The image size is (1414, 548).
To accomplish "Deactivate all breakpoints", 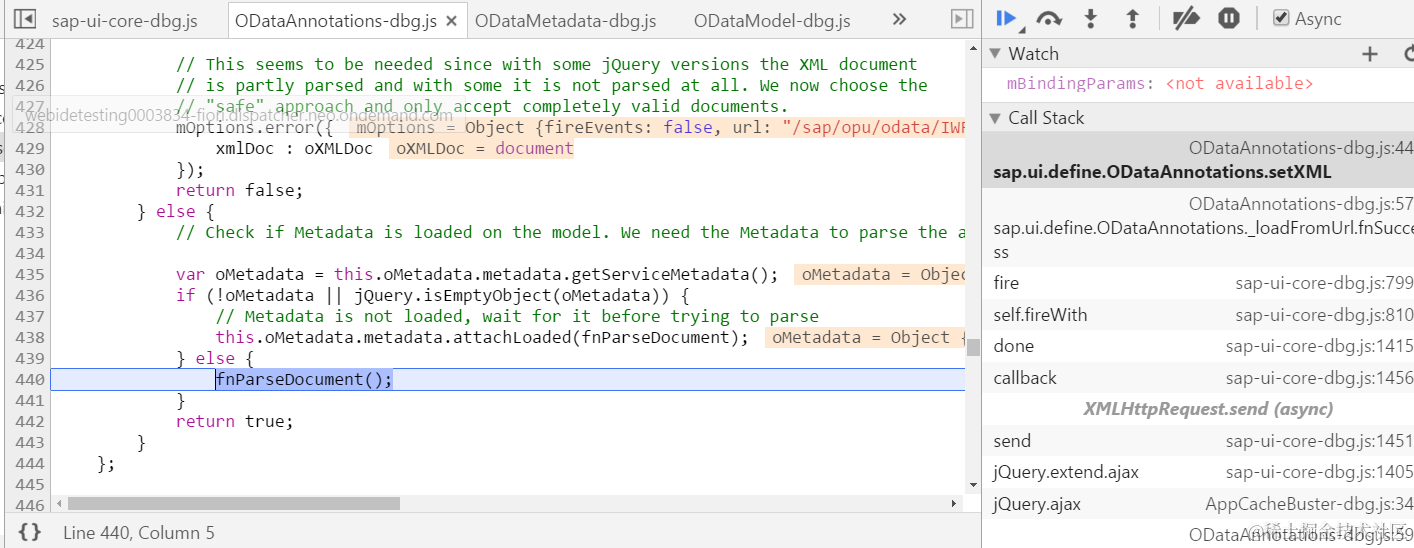I will pyautogui.click(x=1186, y=18).
